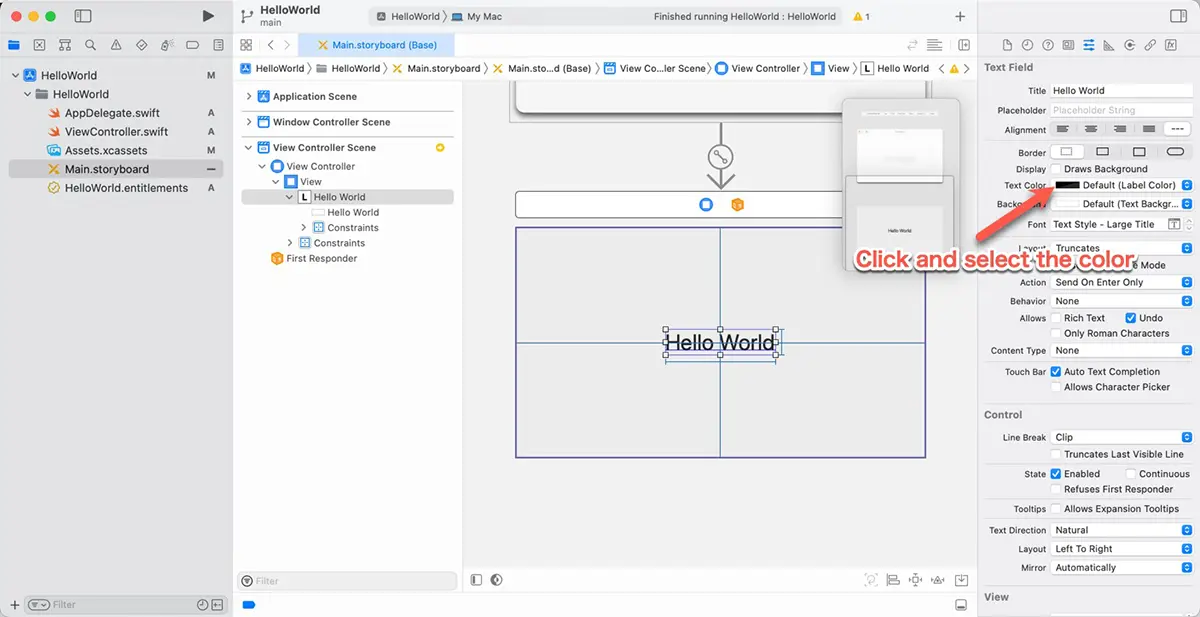Uncheck the Enabled state checkbox
The width and height of the screenshot is (1200, 617).
(x=1056, y=474)
